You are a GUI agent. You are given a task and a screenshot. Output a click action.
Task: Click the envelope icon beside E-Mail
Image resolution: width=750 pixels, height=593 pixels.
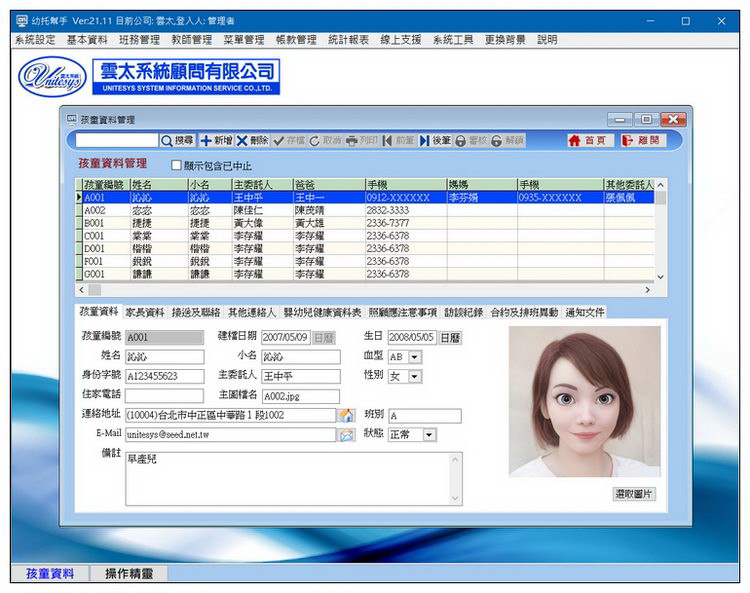(346, 435)
